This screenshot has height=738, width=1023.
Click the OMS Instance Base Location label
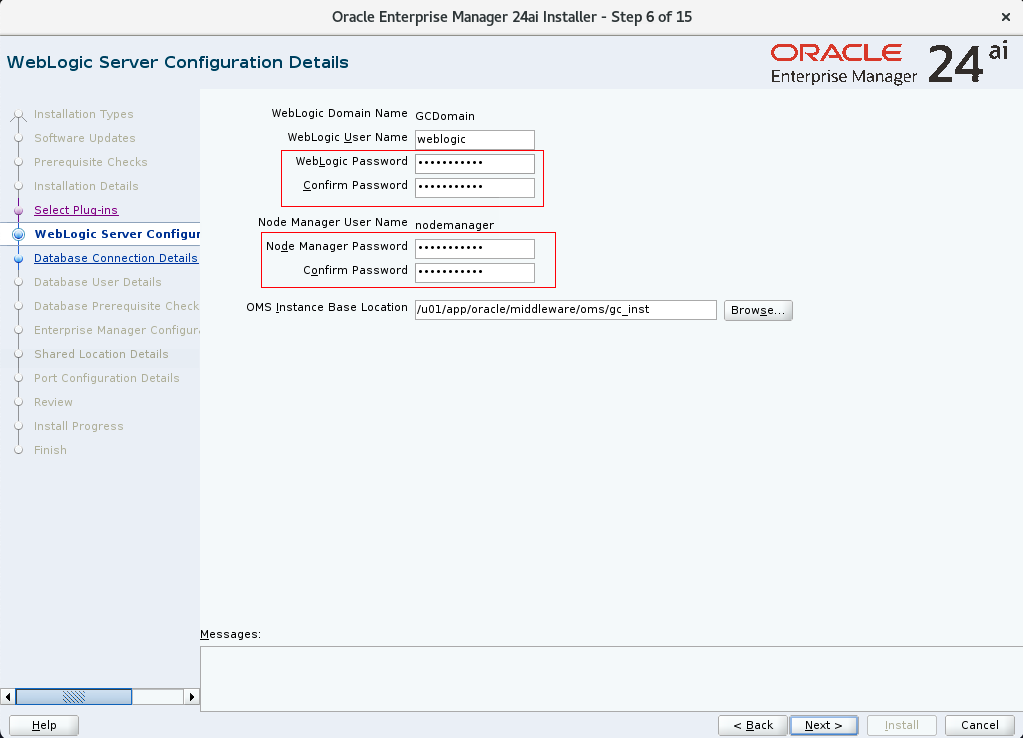[x=327, y=307]
